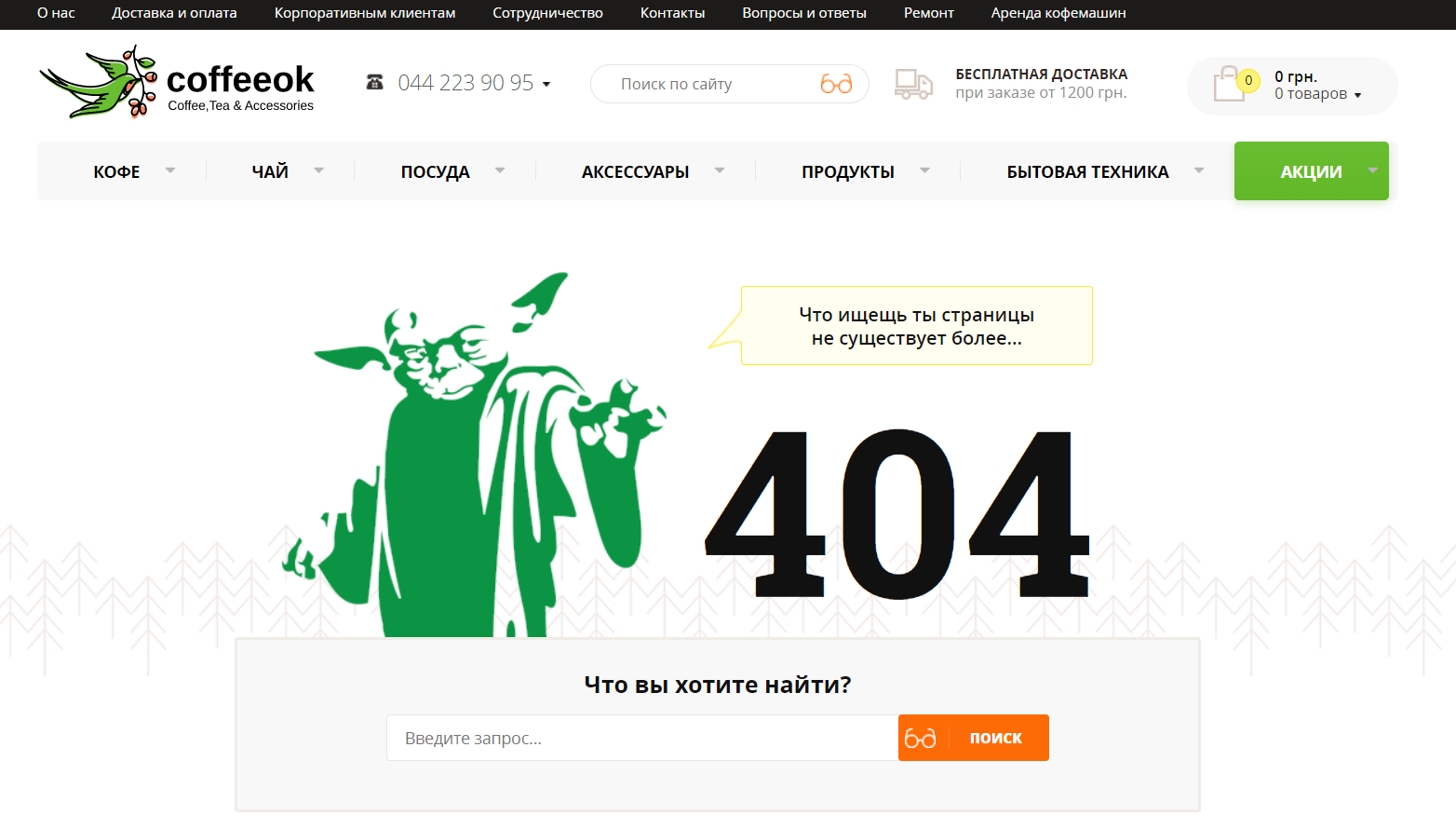Open the ПОСУДА menu category
Screen dimensions: 1456x829
point(435,171)
